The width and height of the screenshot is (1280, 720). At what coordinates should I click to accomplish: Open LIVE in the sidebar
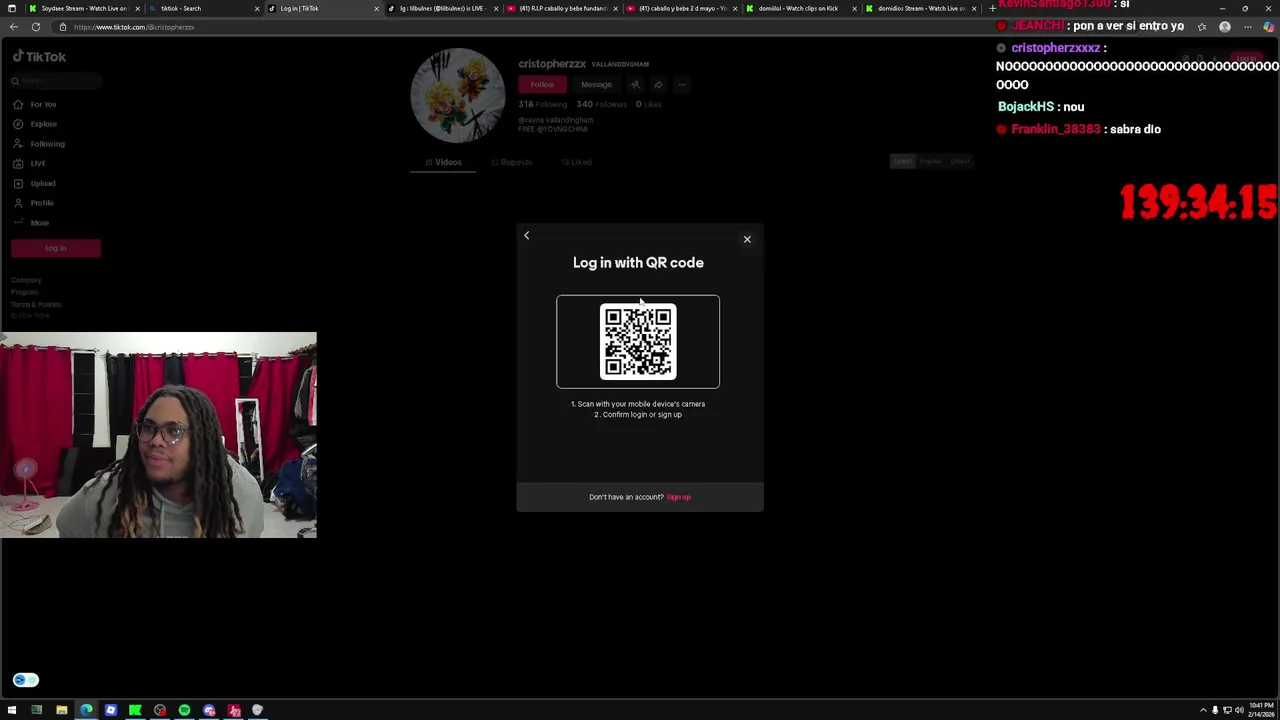(29, 164)
